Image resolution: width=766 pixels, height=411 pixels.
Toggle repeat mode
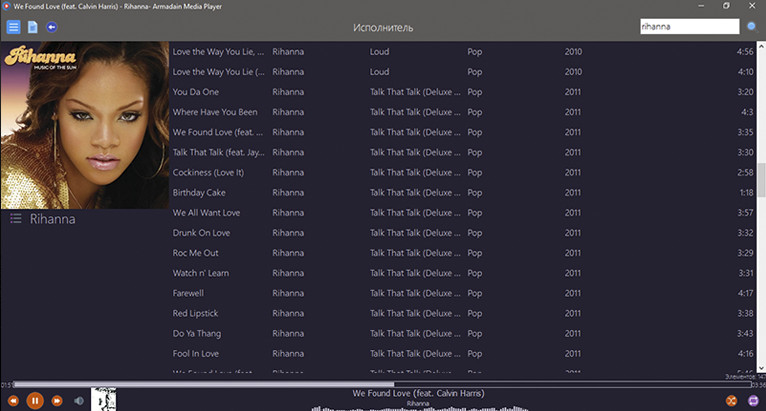pyautogui.click(x=753, y=401)
